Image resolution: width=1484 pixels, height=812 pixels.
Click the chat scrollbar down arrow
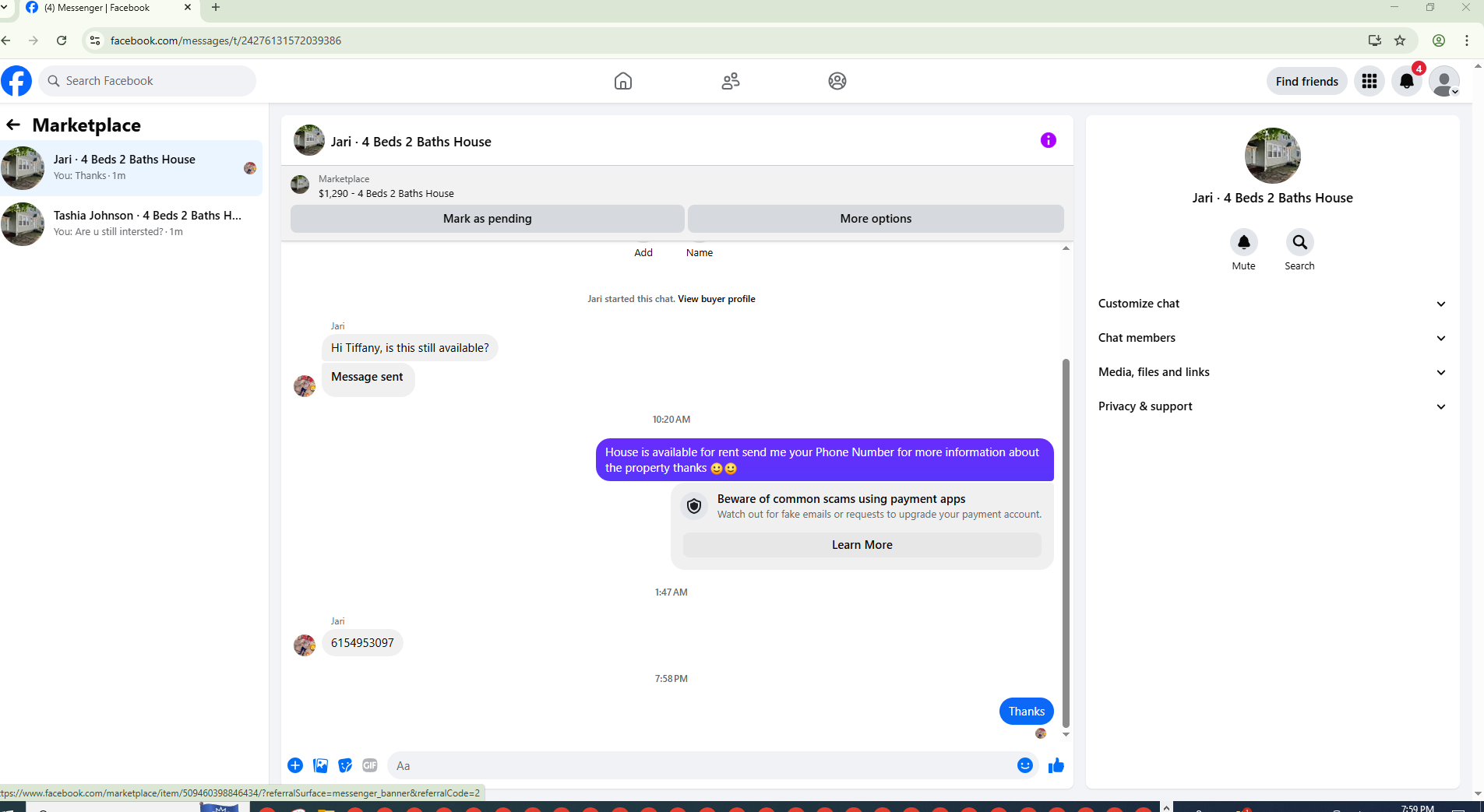(x=1066, y=734)
